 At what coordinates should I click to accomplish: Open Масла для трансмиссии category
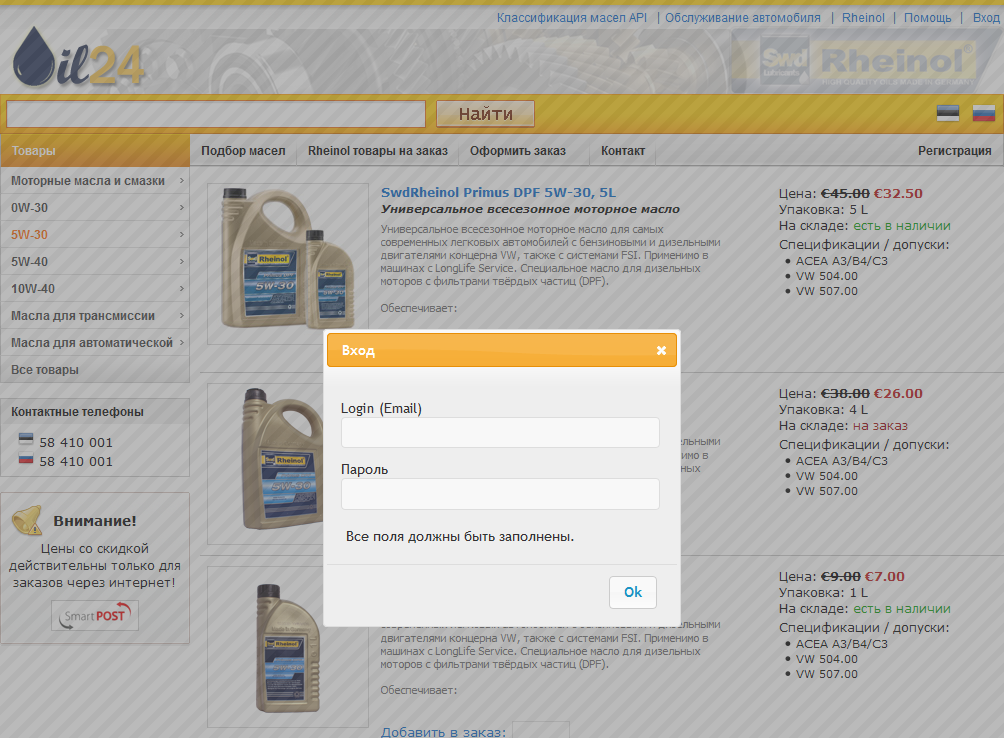pyautogui.click(x=95, y=316)
